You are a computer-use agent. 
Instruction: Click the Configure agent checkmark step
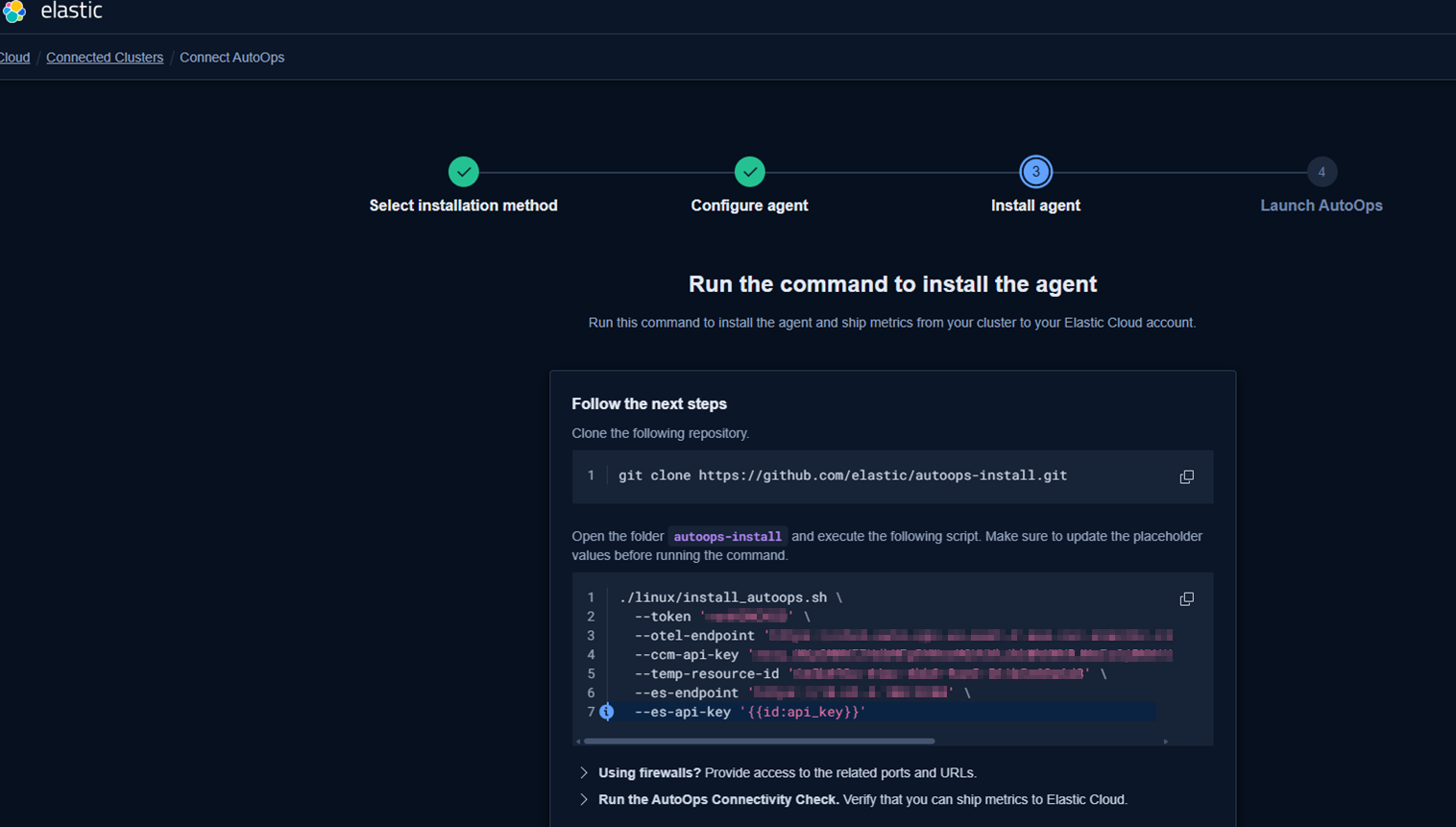pyautogui.click(x=749, y=172)
